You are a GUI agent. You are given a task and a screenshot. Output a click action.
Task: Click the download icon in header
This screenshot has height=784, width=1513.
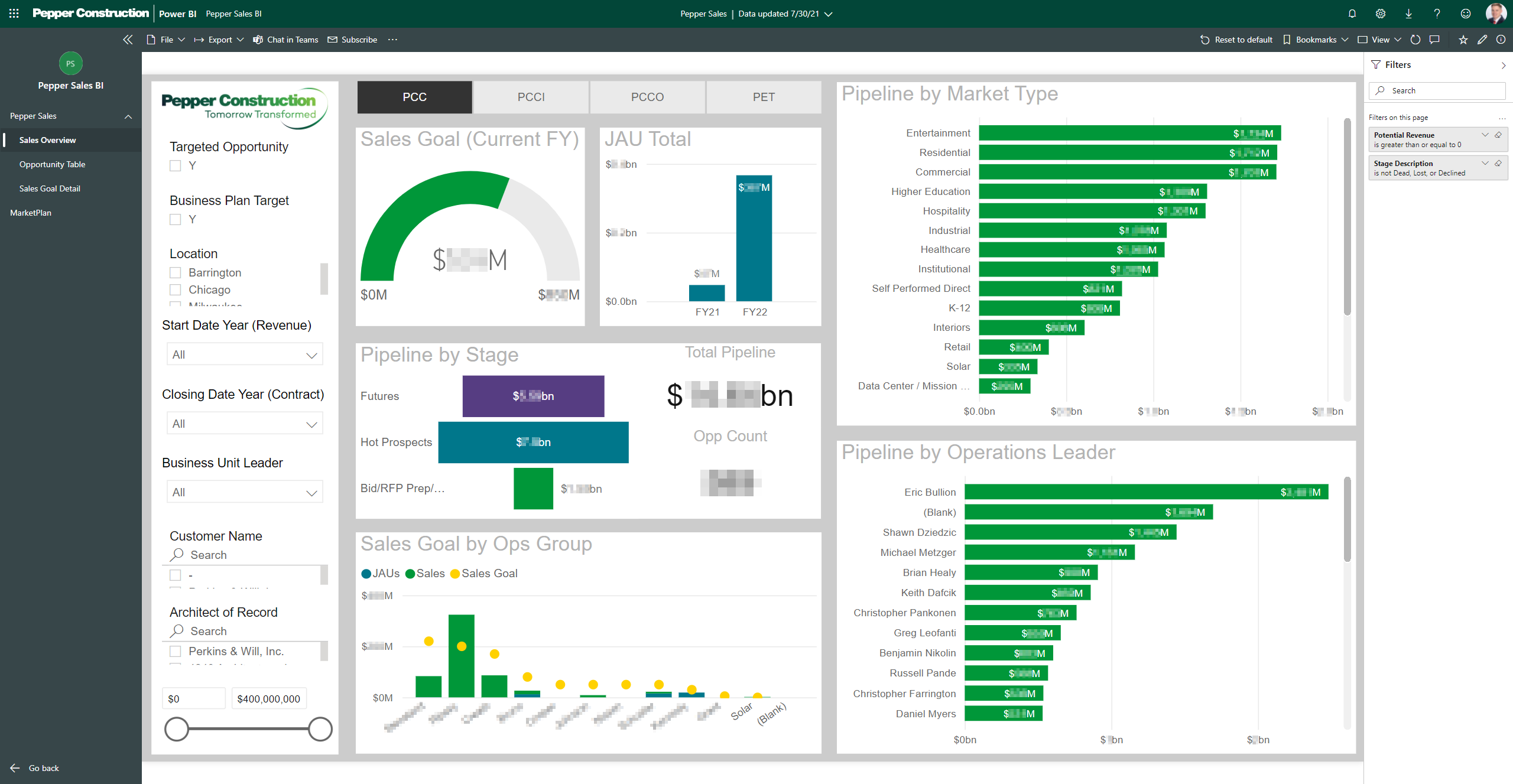tap(1409, 14)
